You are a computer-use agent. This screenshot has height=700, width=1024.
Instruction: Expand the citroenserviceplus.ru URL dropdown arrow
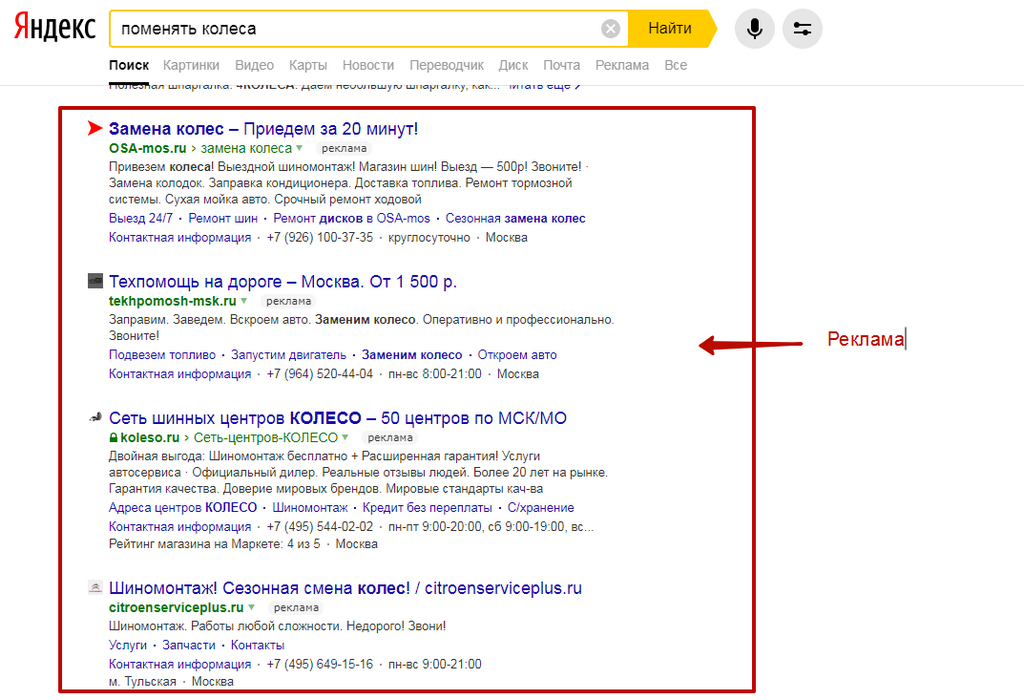click(251, 607)
